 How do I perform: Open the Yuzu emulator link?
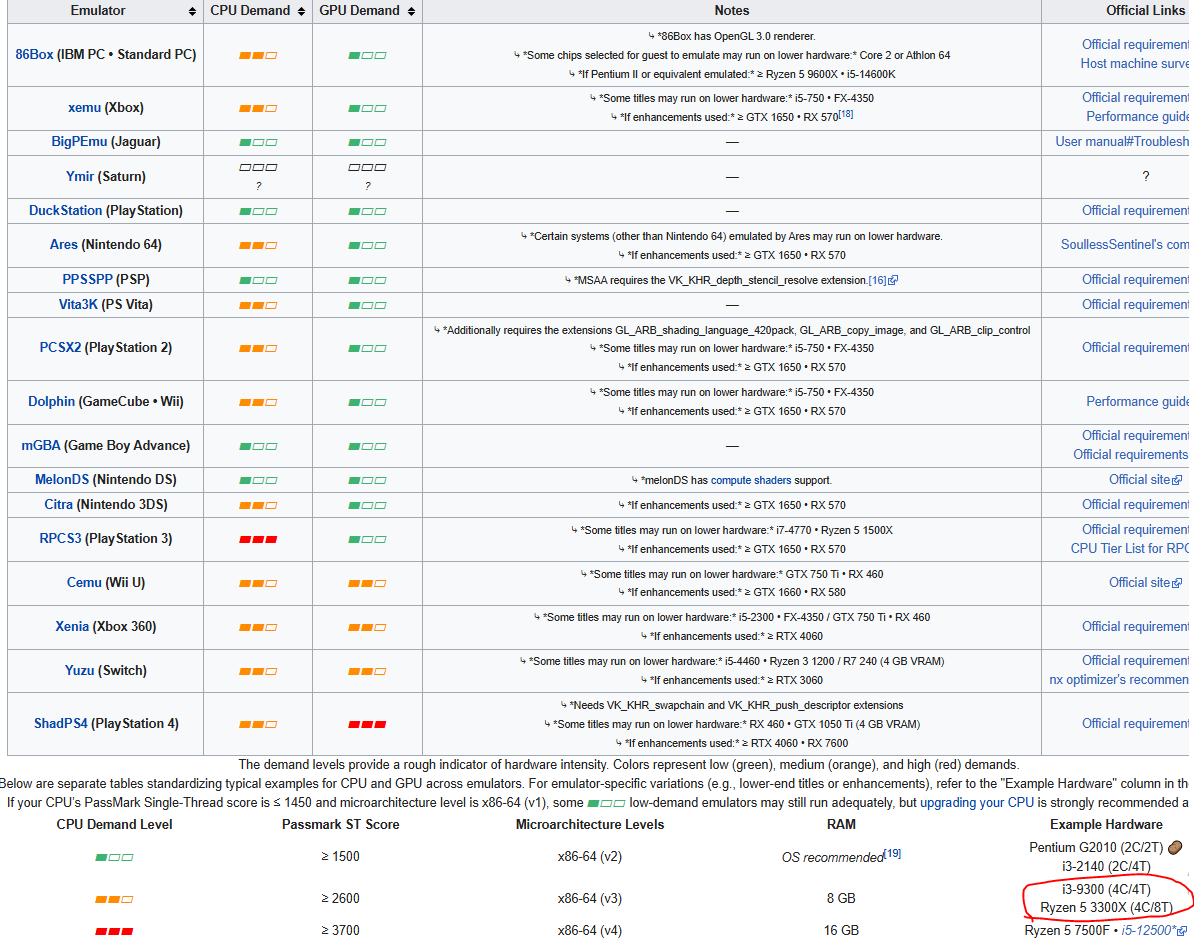79,671
